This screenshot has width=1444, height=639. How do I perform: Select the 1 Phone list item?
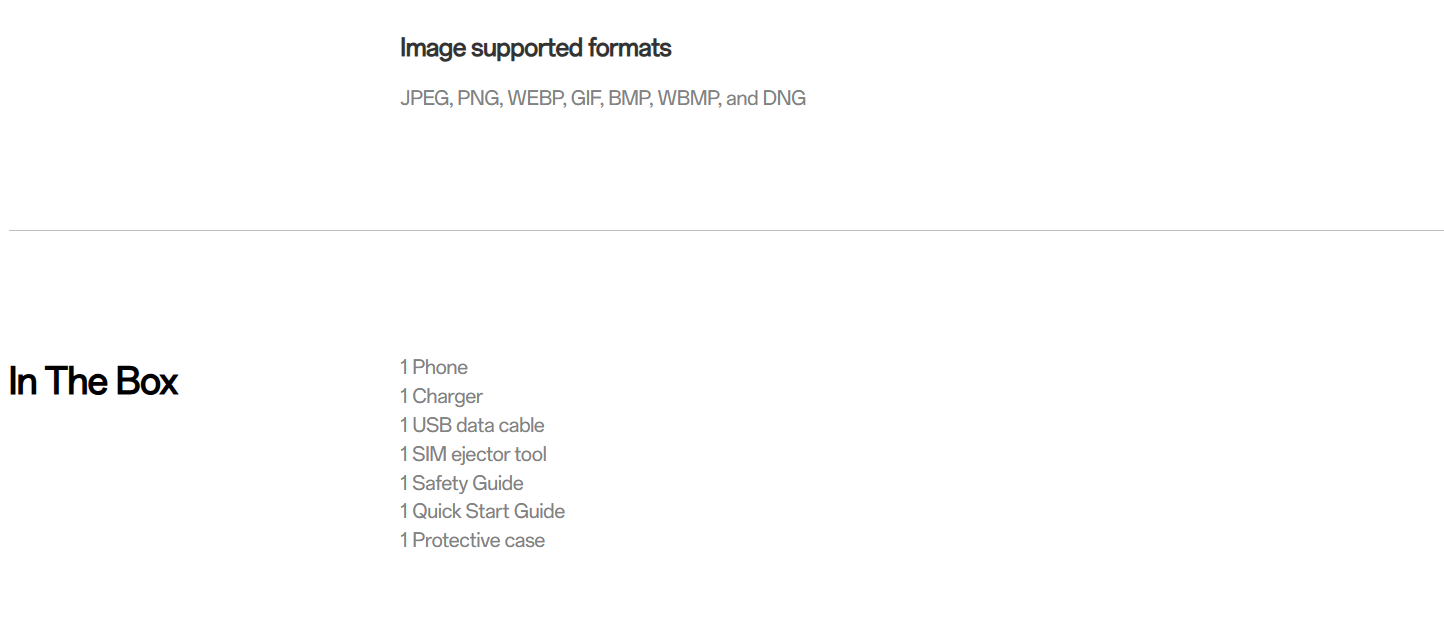[x=434, y=367]
